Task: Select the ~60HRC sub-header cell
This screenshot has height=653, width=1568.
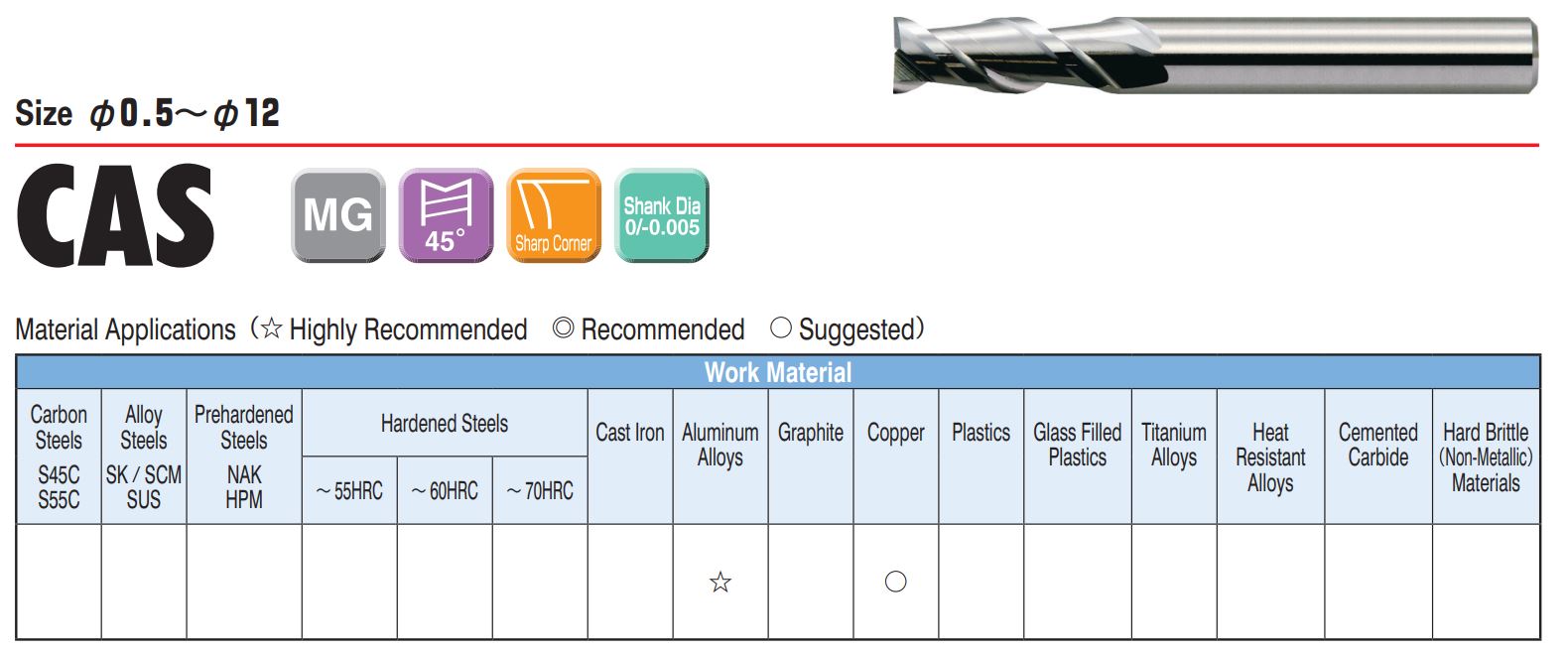Action: pyautogui.click(x=445, y=490)
